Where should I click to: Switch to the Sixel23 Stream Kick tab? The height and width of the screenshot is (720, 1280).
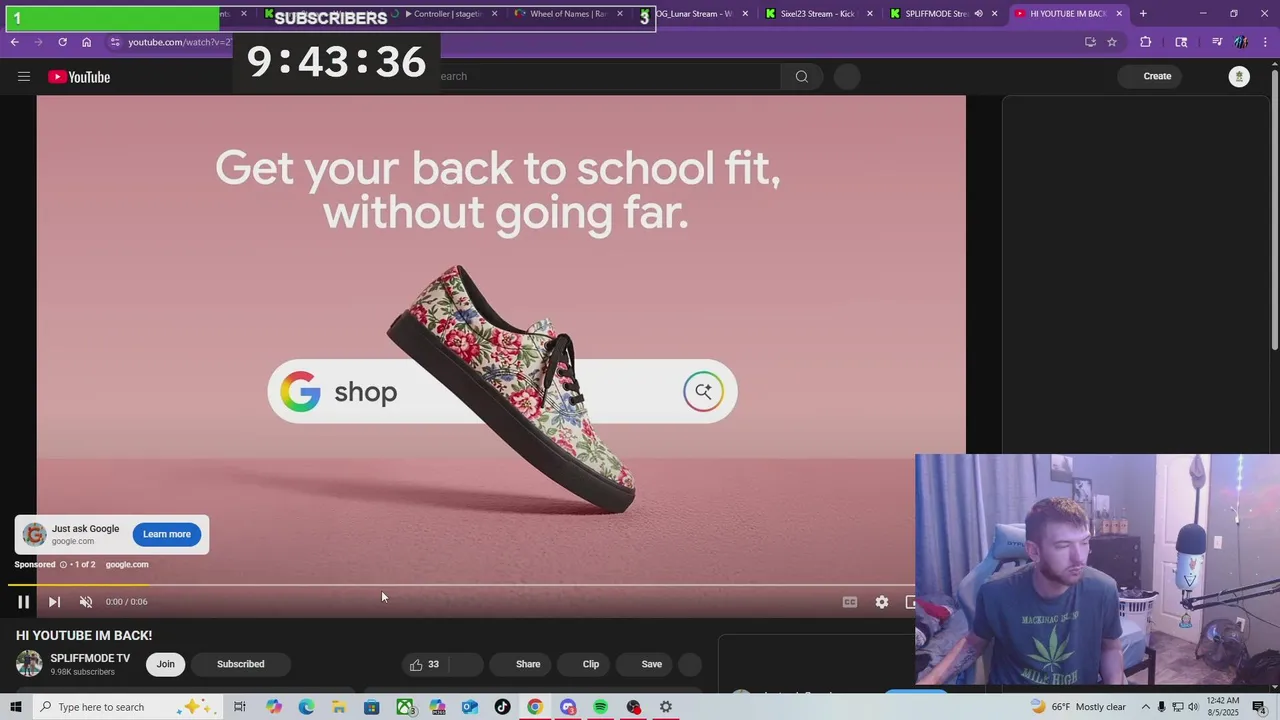pyautogui.click(x=818, y=14)
